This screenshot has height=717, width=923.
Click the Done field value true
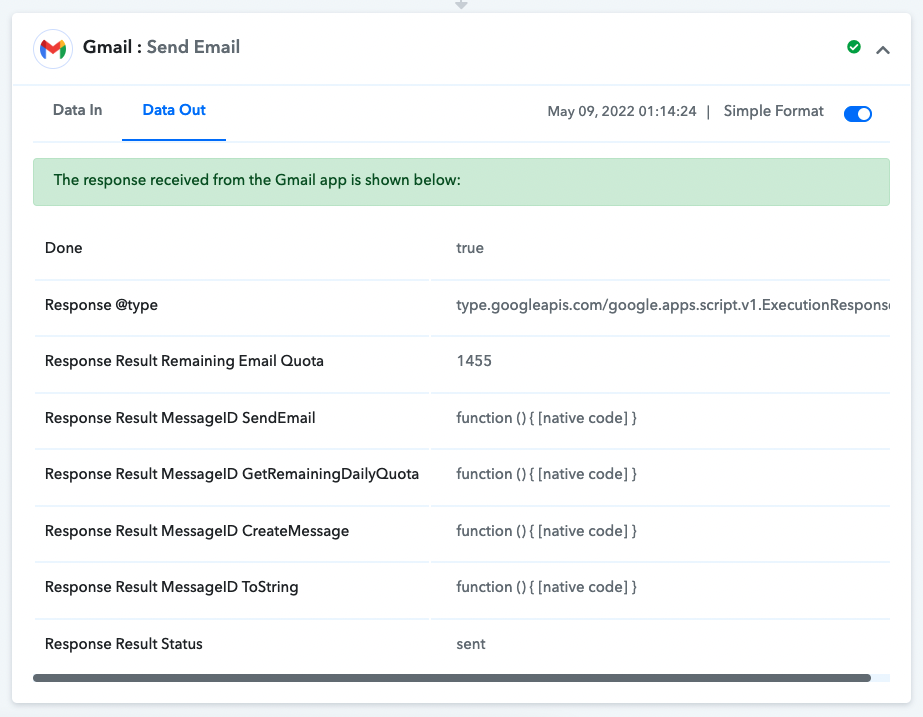470,248
